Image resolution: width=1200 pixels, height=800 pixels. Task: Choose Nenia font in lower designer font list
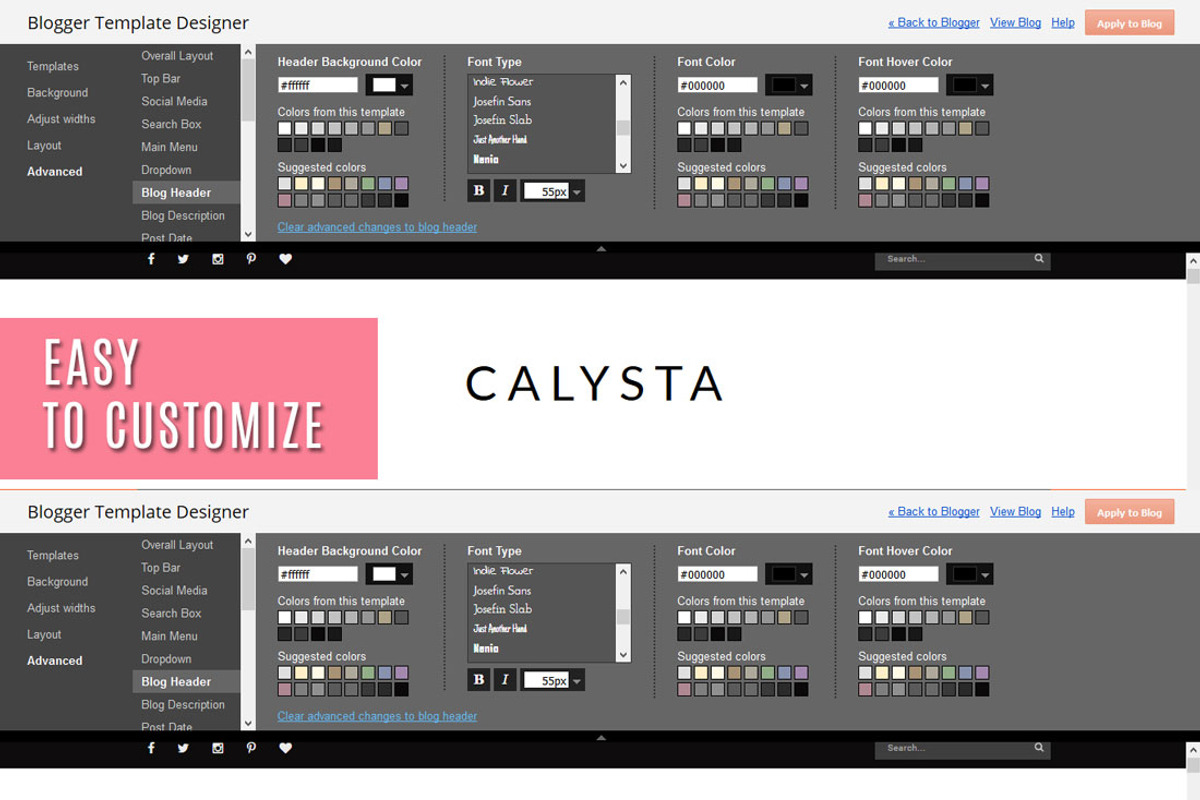tap(485, 648)
